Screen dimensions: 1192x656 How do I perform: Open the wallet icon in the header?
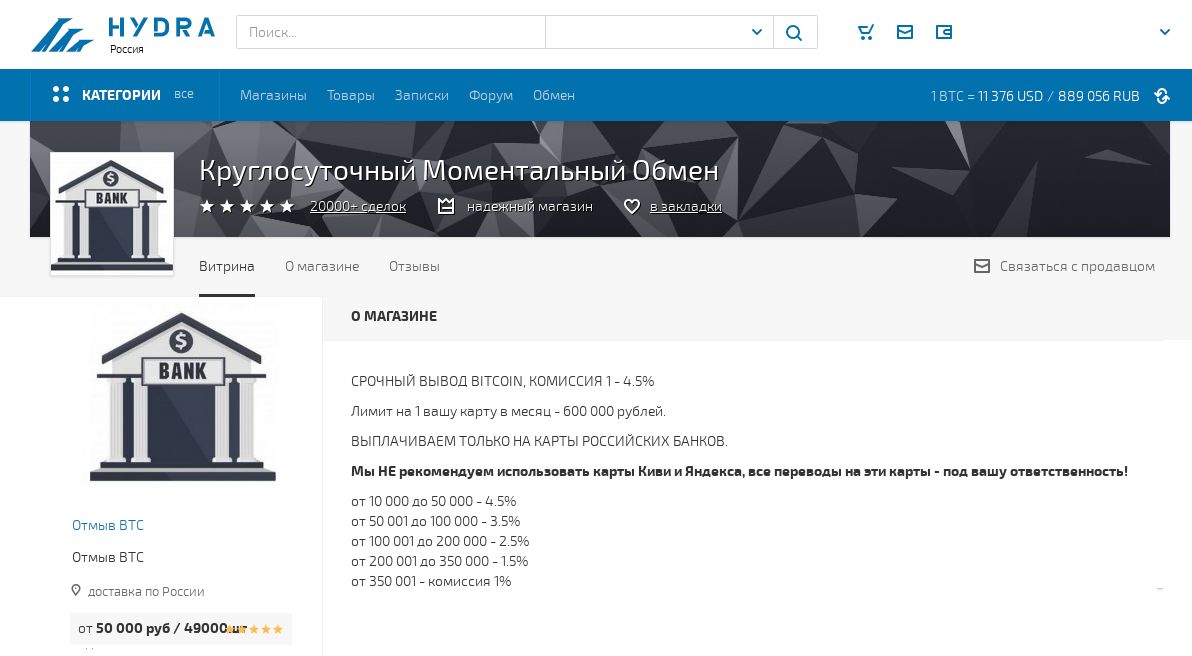943,32
